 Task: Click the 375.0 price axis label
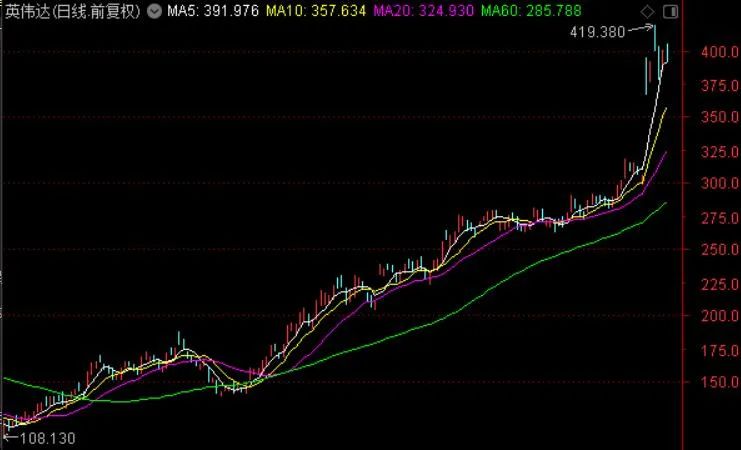720,86
